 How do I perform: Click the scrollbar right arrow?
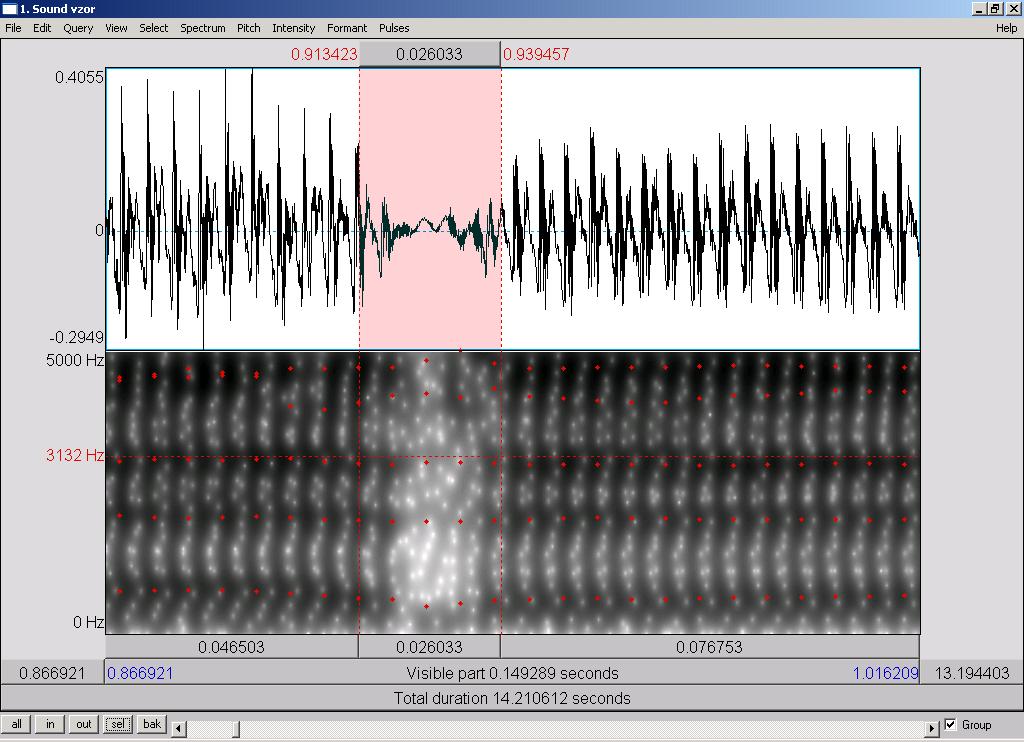point(933,728)
